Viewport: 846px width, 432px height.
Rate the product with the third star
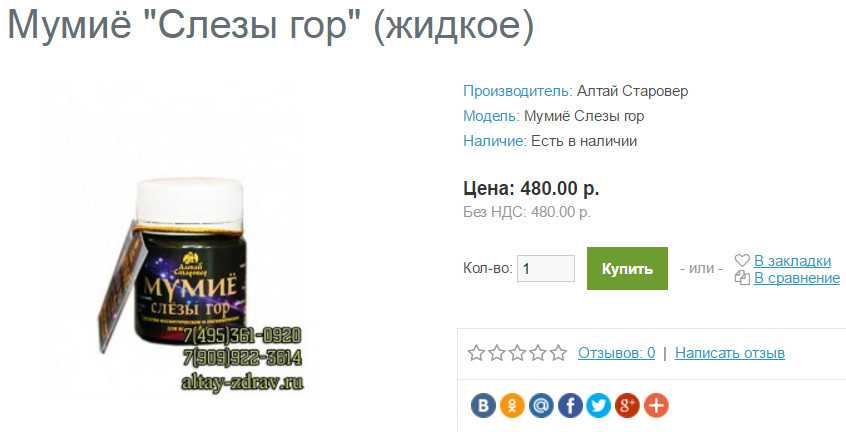coord(517,353)
